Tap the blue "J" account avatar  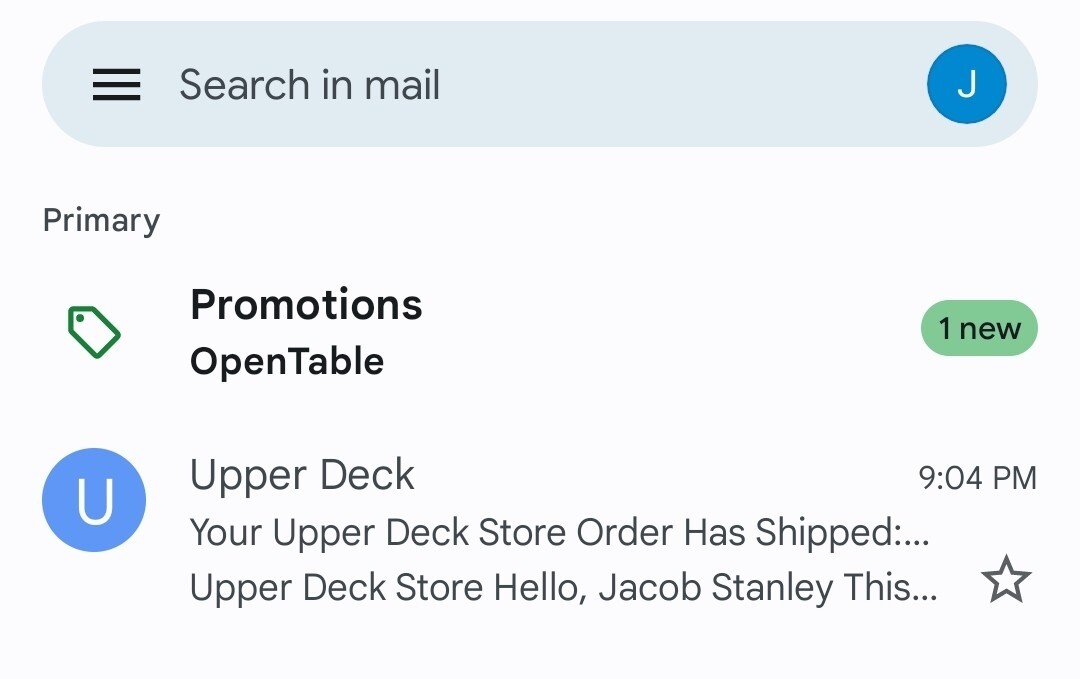click(966, 85)
